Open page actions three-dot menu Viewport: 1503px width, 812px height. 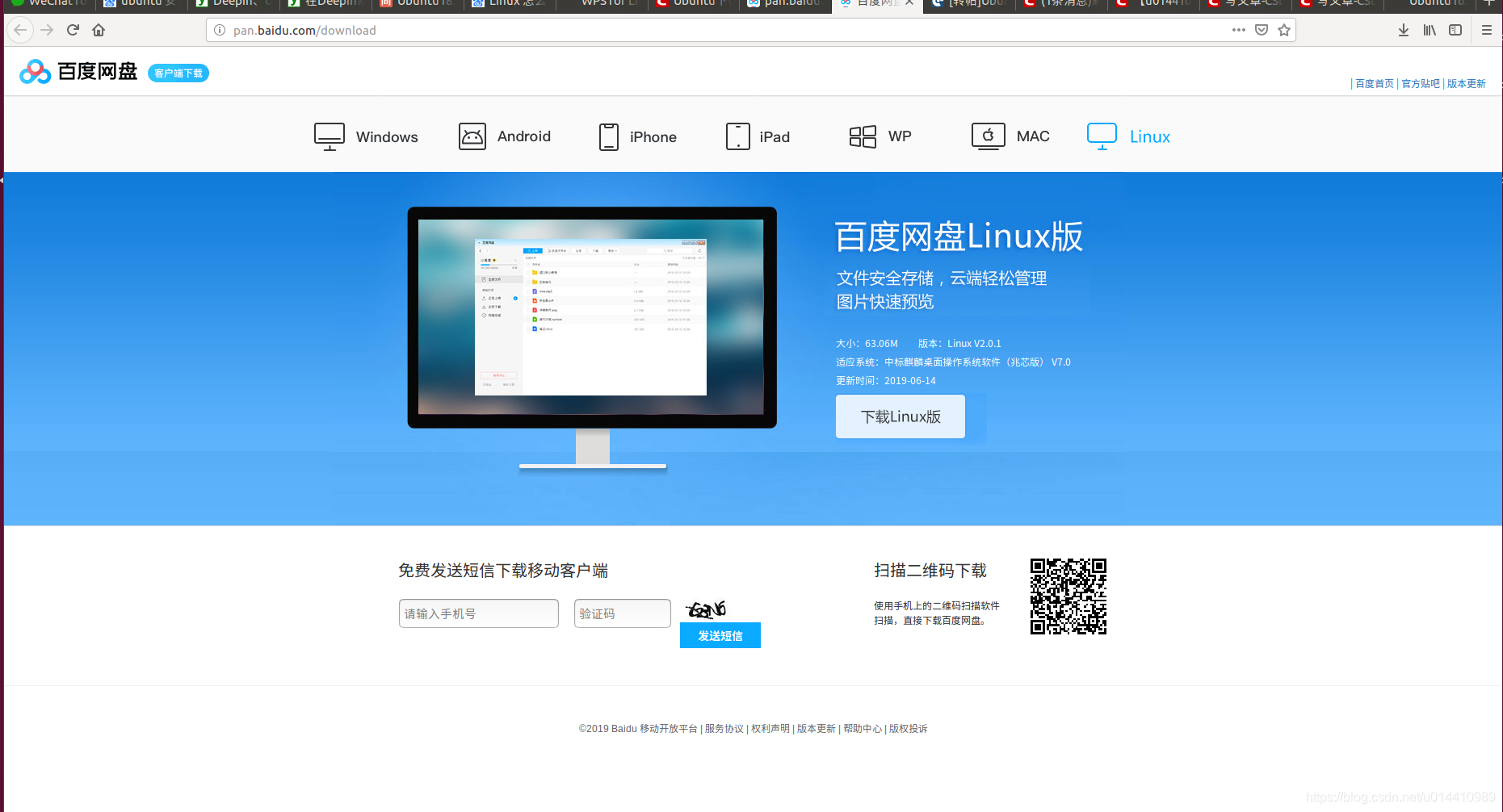click(1238, 31)
